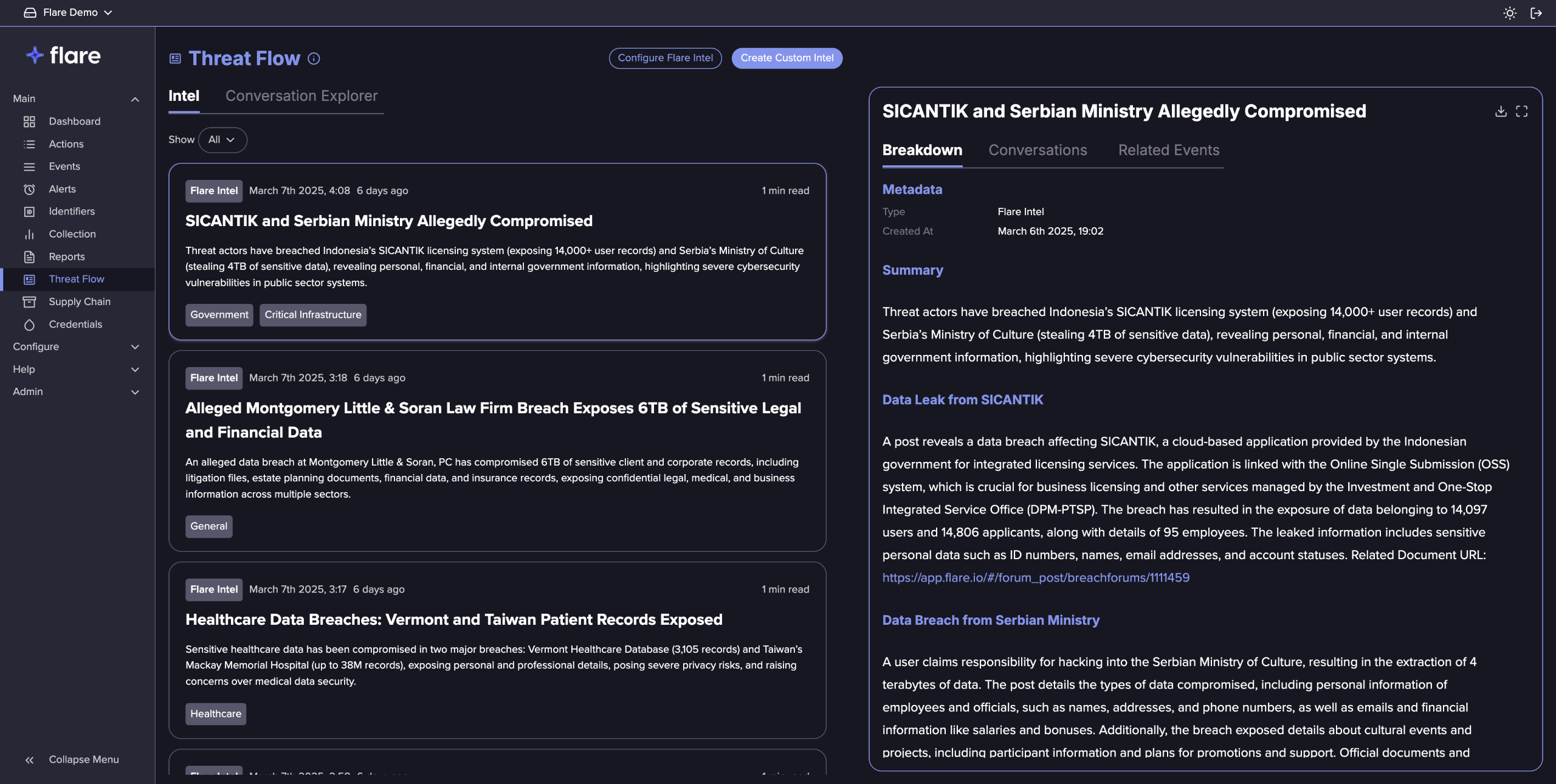Open the Related Events tab
Screen dimensions: 1556x784
click(x=1168, y=150)
